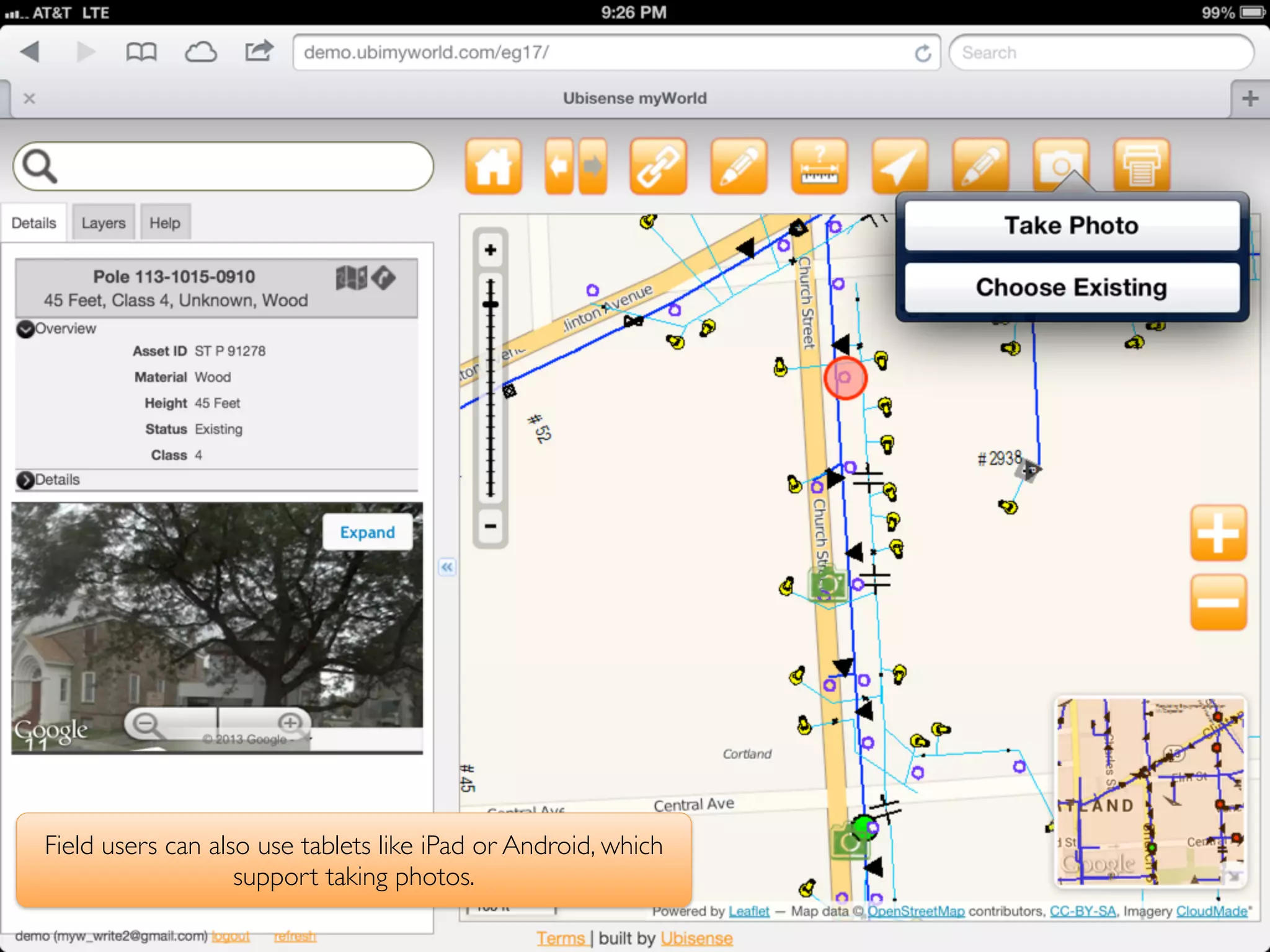Expand the Details section
1270x952 pixels.
(25, 480)
